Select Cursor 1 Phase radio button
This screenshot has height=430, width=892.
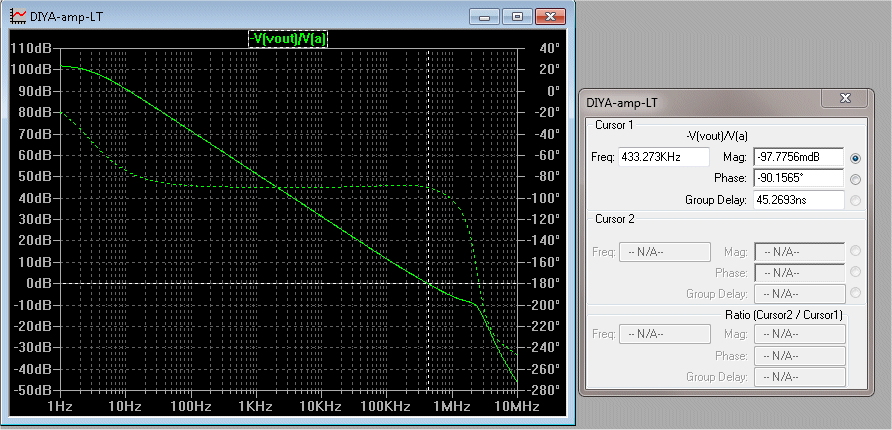(x=855, y=179)
